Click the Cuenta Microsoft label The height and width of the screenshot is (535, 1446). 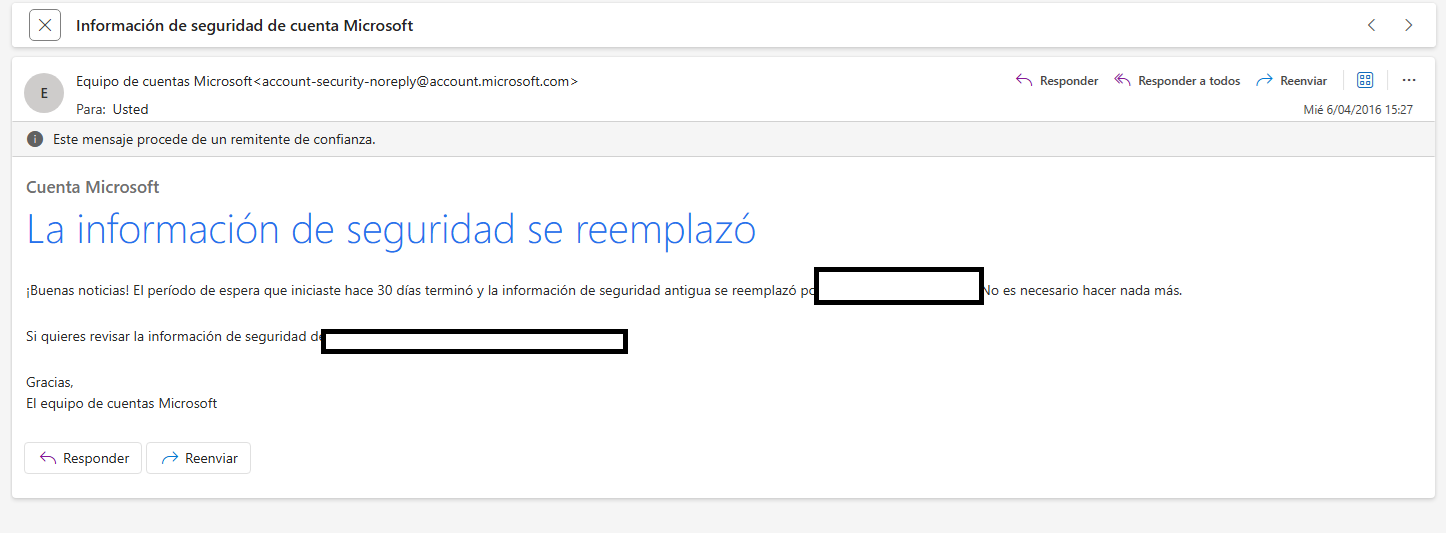click(x=93, y=187)
